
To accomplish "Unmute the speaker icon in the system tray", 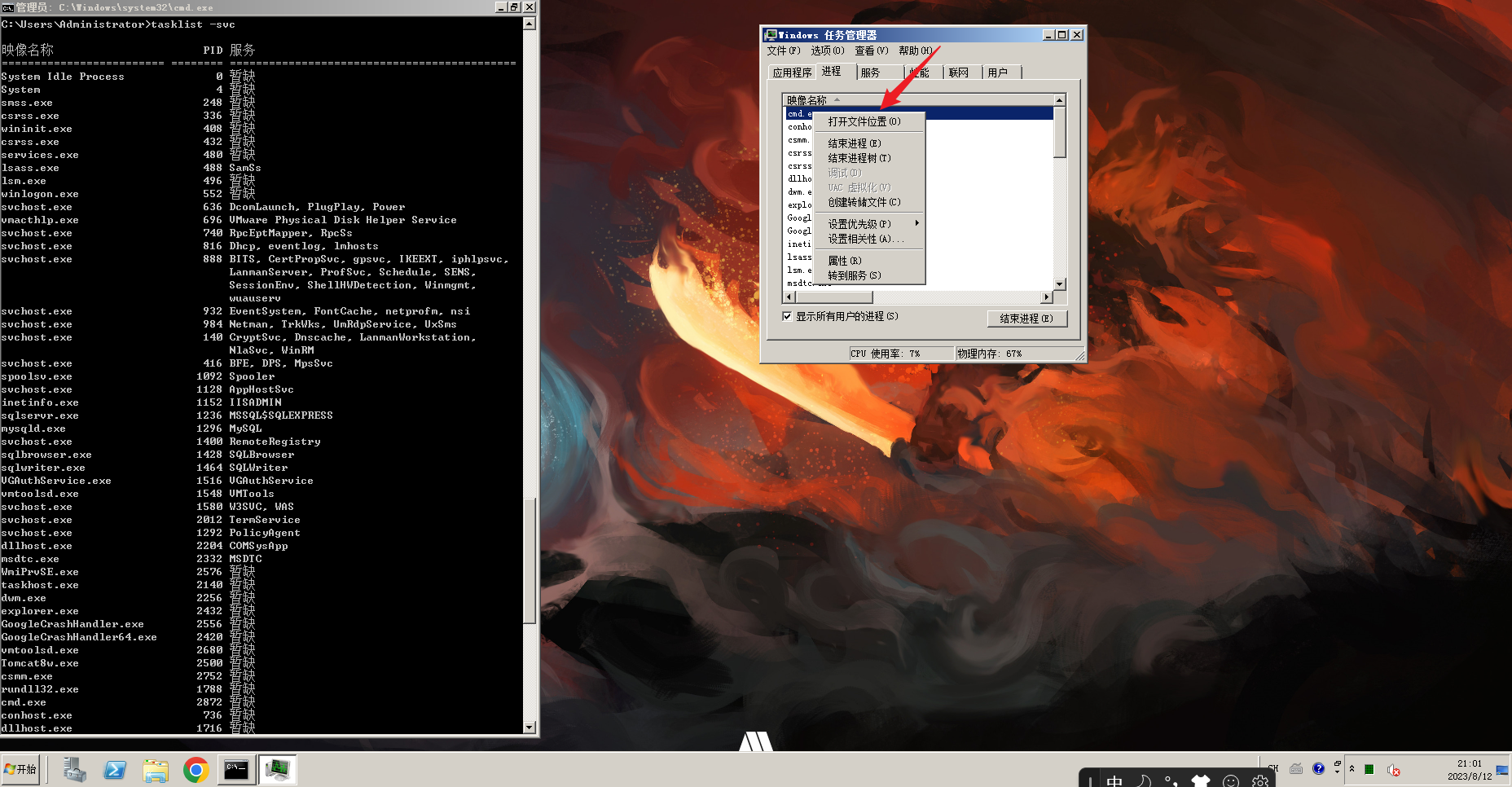I will (x=1393, y=771).
